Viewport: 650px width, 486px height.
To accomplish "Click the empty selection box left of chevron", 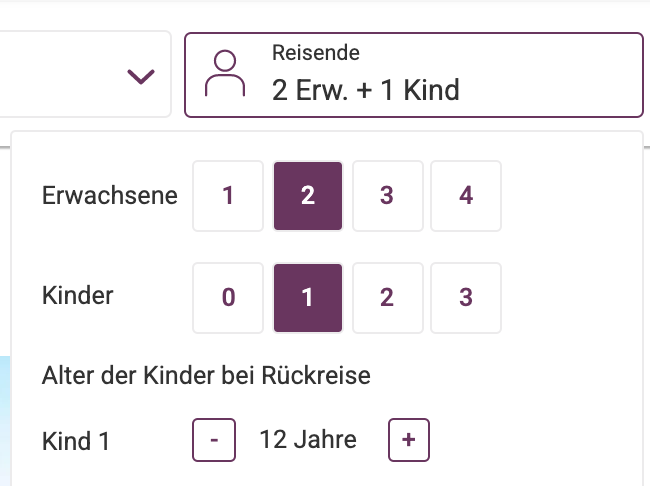I will tap(85, 75).
